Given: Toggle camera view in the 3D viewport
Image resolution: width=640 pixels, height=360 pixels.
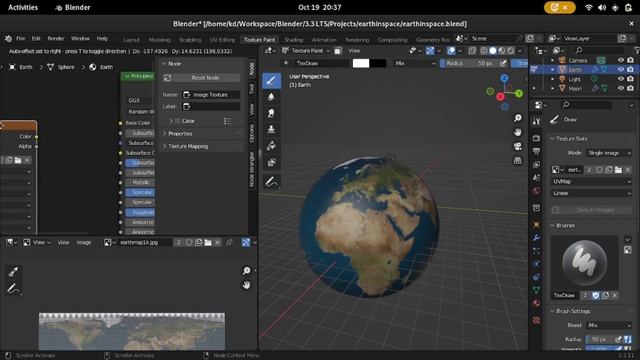Looking at the screenshot, I should (x=518, y=146).
